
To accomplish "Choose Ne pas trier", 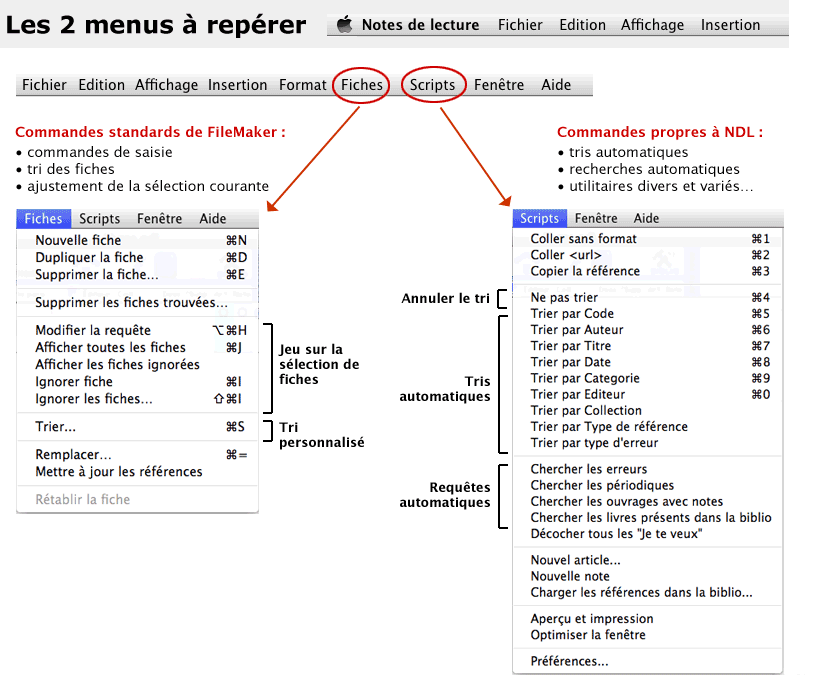I will pyautogui.click(x=648, y=298).
